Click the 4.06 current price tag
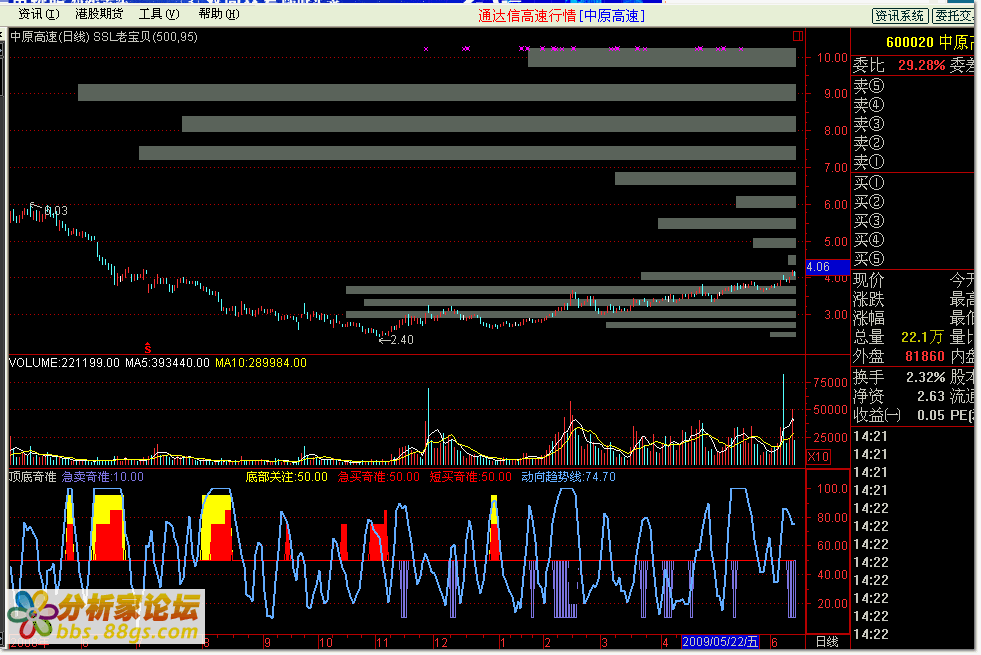The height and width of the screenshot is (655, 981). (827, 267)
